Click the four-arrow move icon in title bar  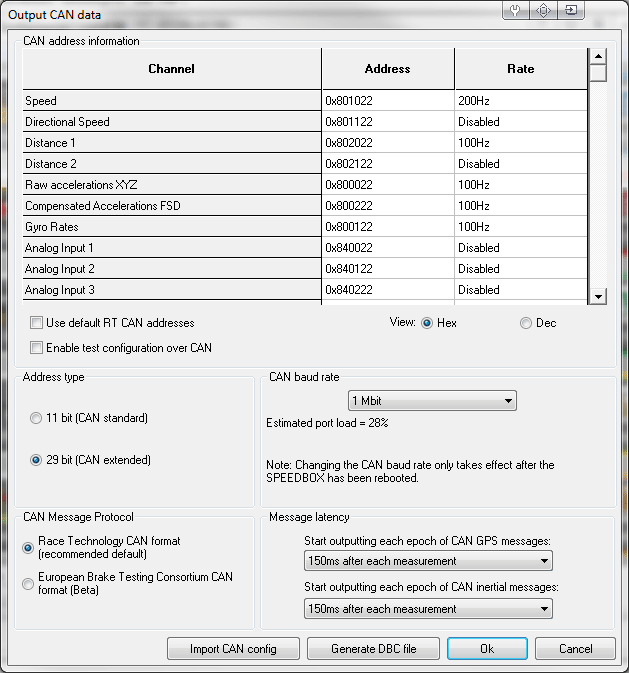543,10
